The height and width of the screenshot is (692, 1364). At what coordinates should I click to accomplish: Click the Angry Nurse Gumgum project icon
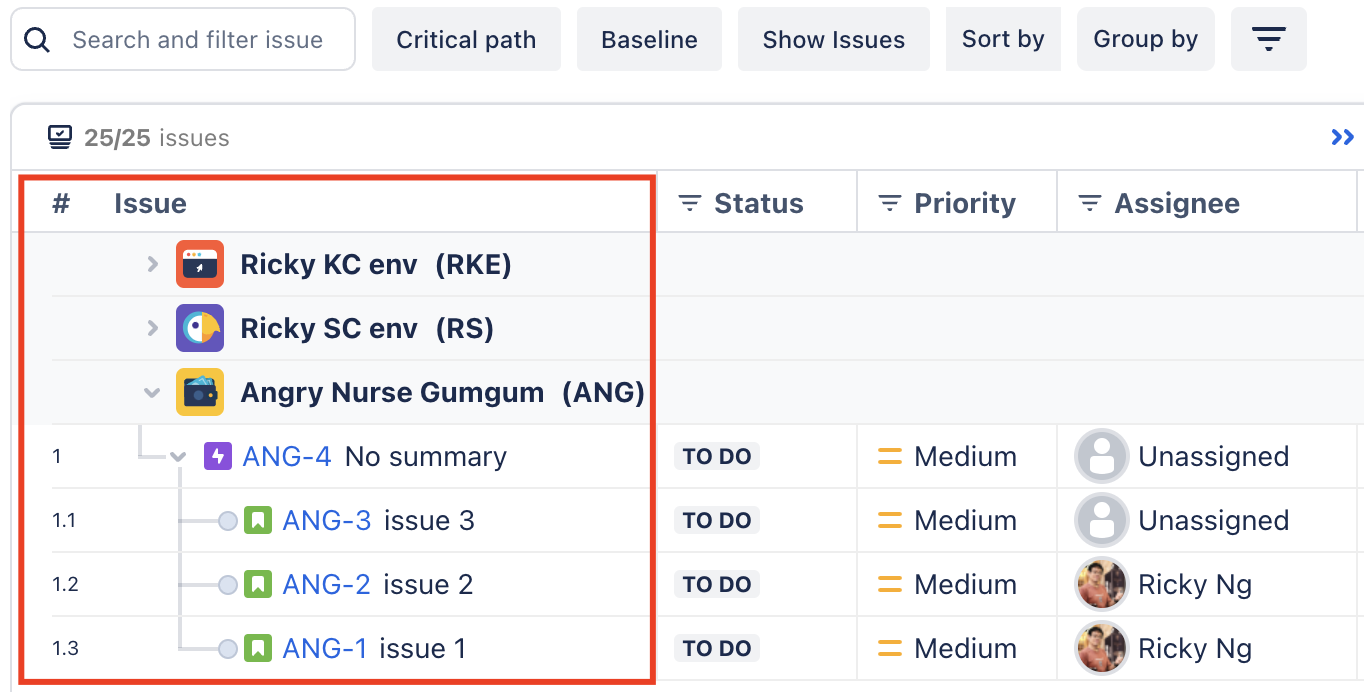click(x=200, y=392)
